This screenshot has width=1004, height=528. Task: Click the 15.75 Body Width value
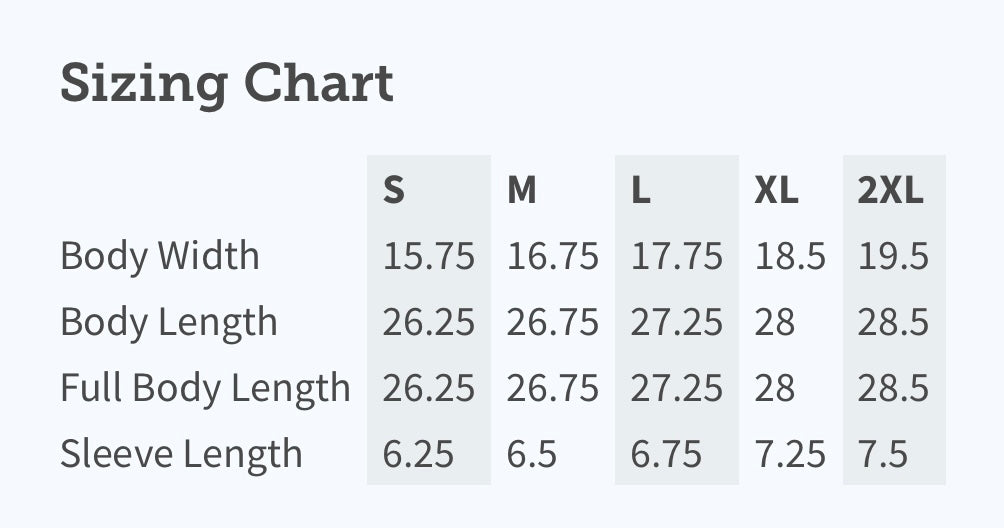coord(428,256)
